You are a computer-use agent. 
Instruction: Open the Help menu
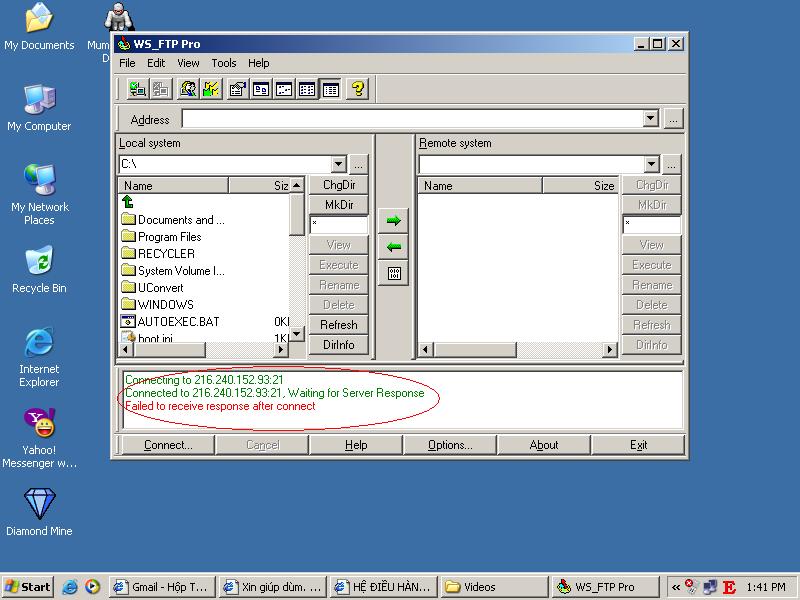[x=259, y=63]
